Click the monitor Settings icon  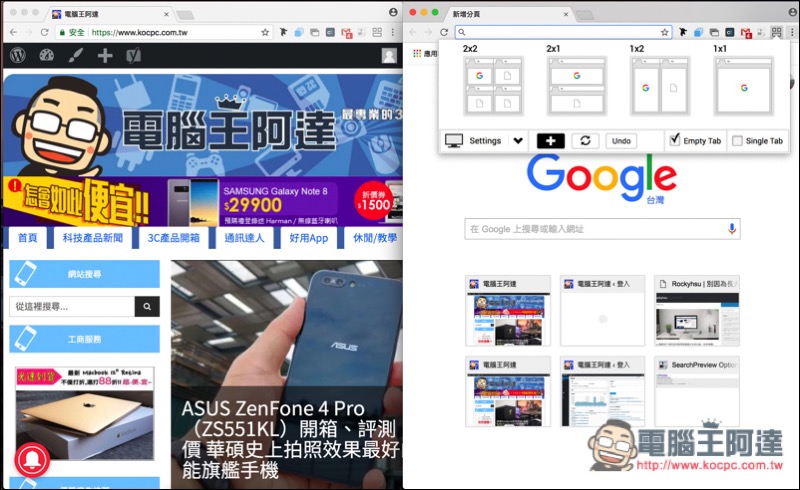(x=454, y=140)
